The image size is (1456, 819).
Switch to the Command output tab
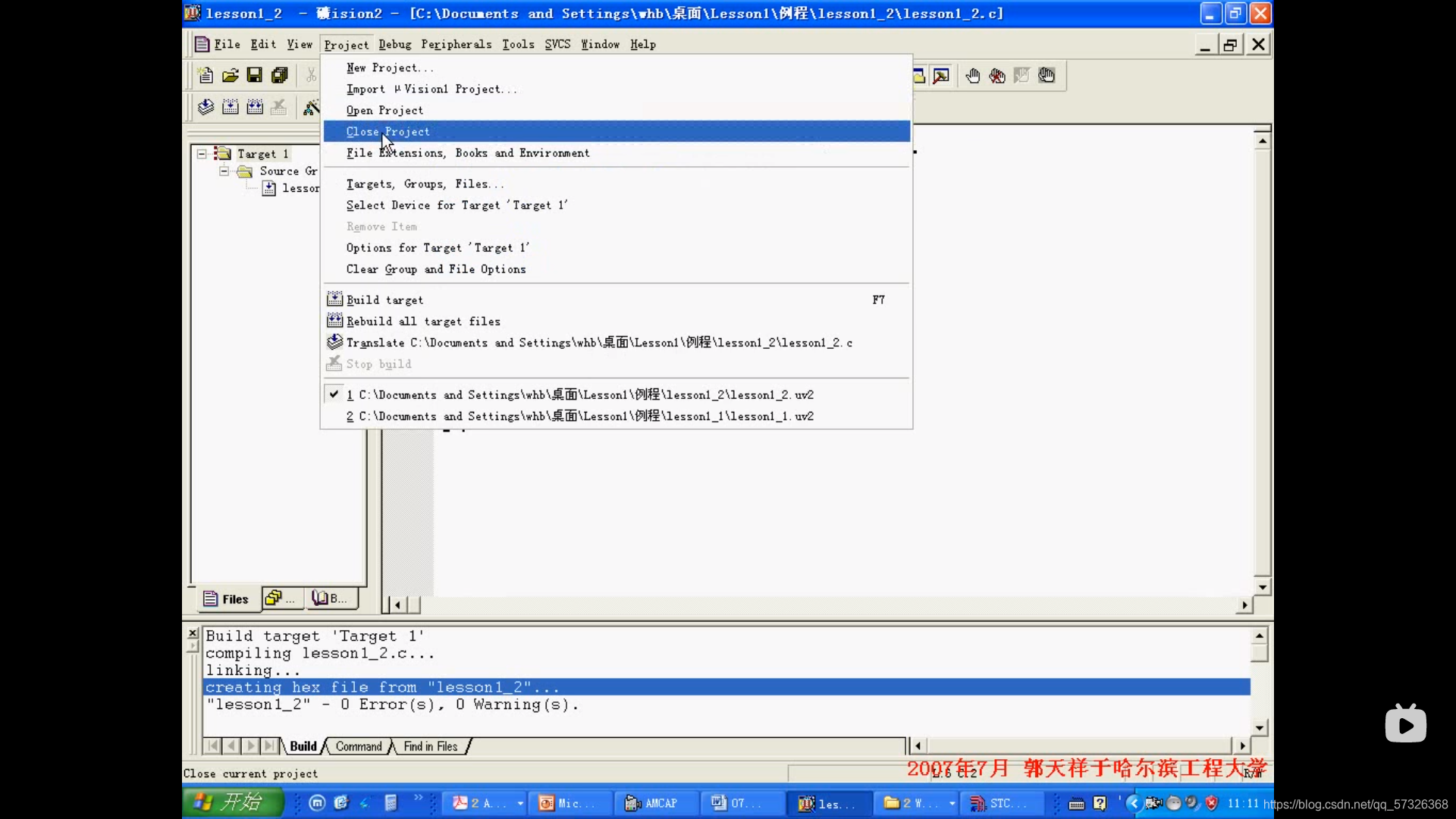[x=359, y=746]
